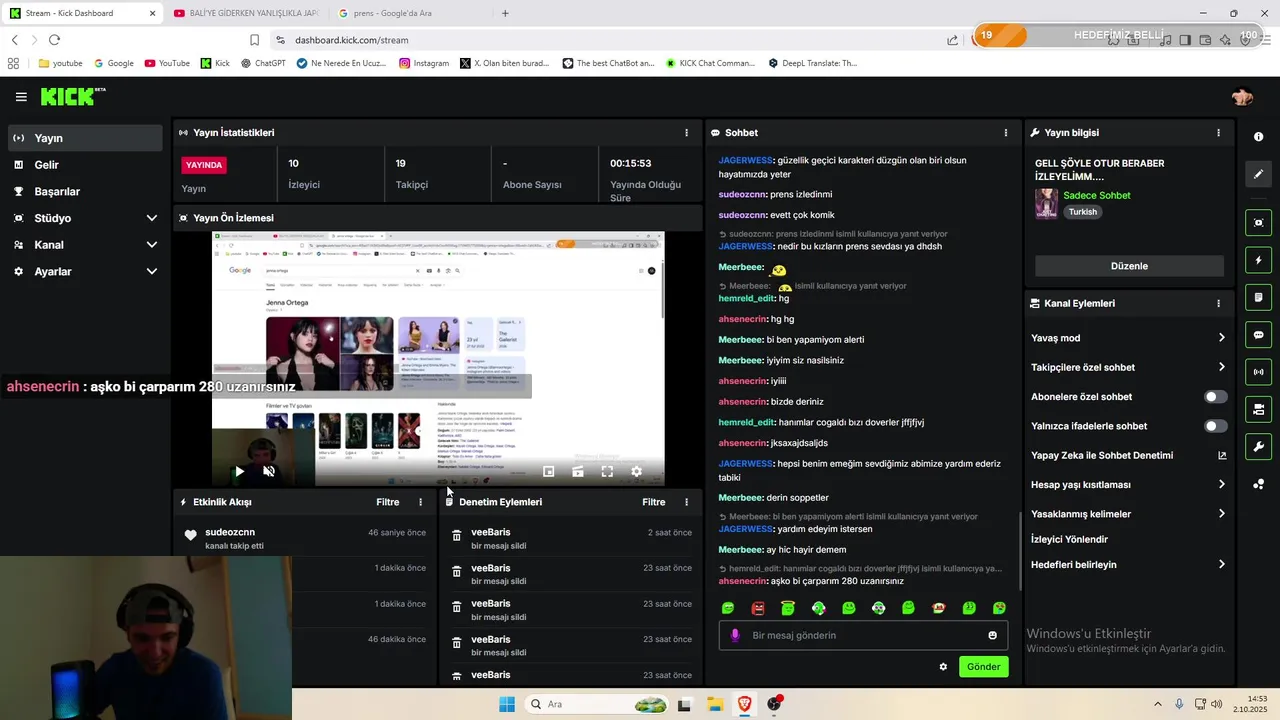Open Yasaklanmış kelimeler options
1280x720 pixels.
[1128, 514]
